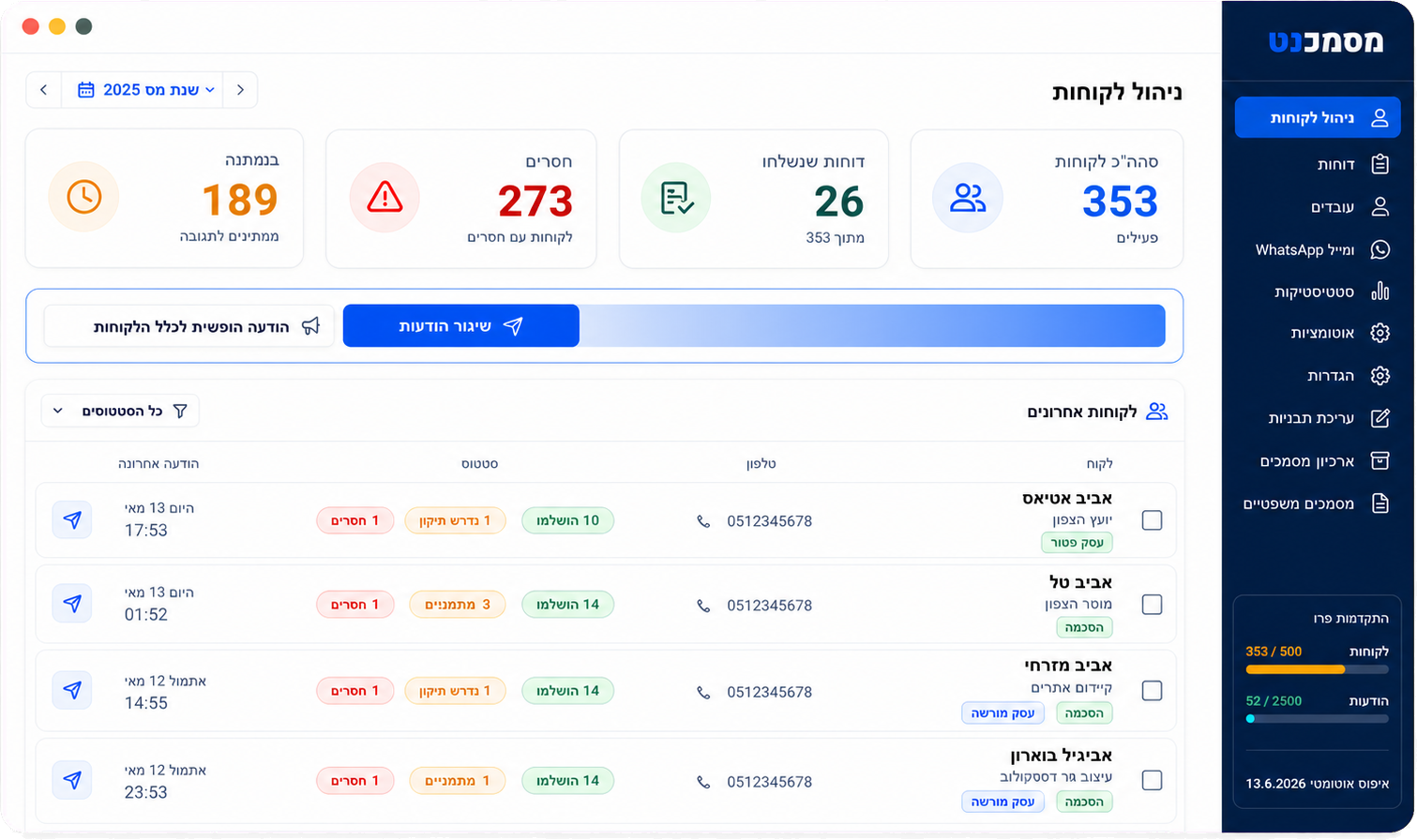Viewport: 1417px width, 840px height.
Task: Click orange clock icon on בנמתנה card
Action: (x=83, y=197)
